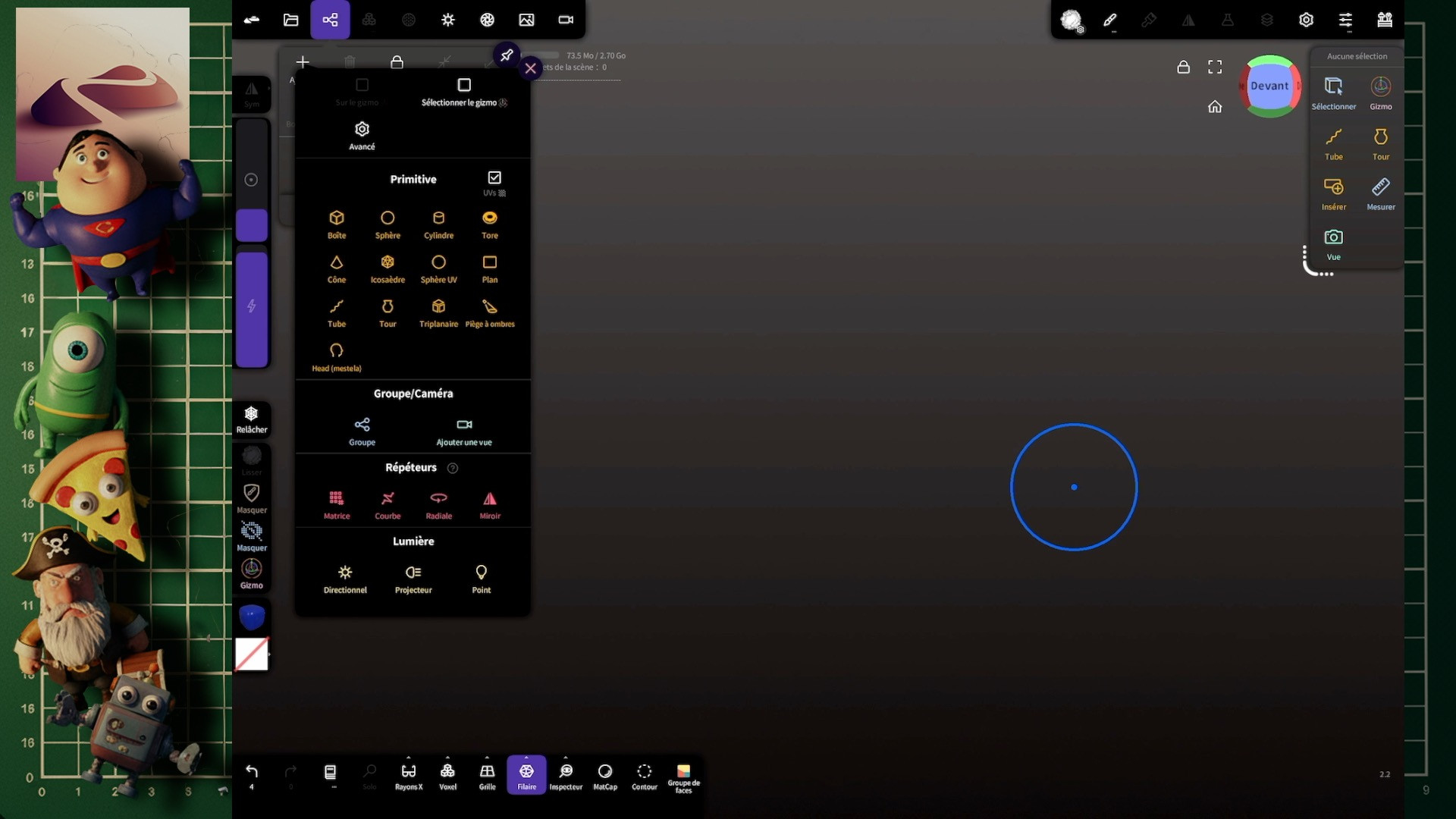Toggle the UVs checkbox
Viewport: 1456px width, 819px height.
click(494, 177)
